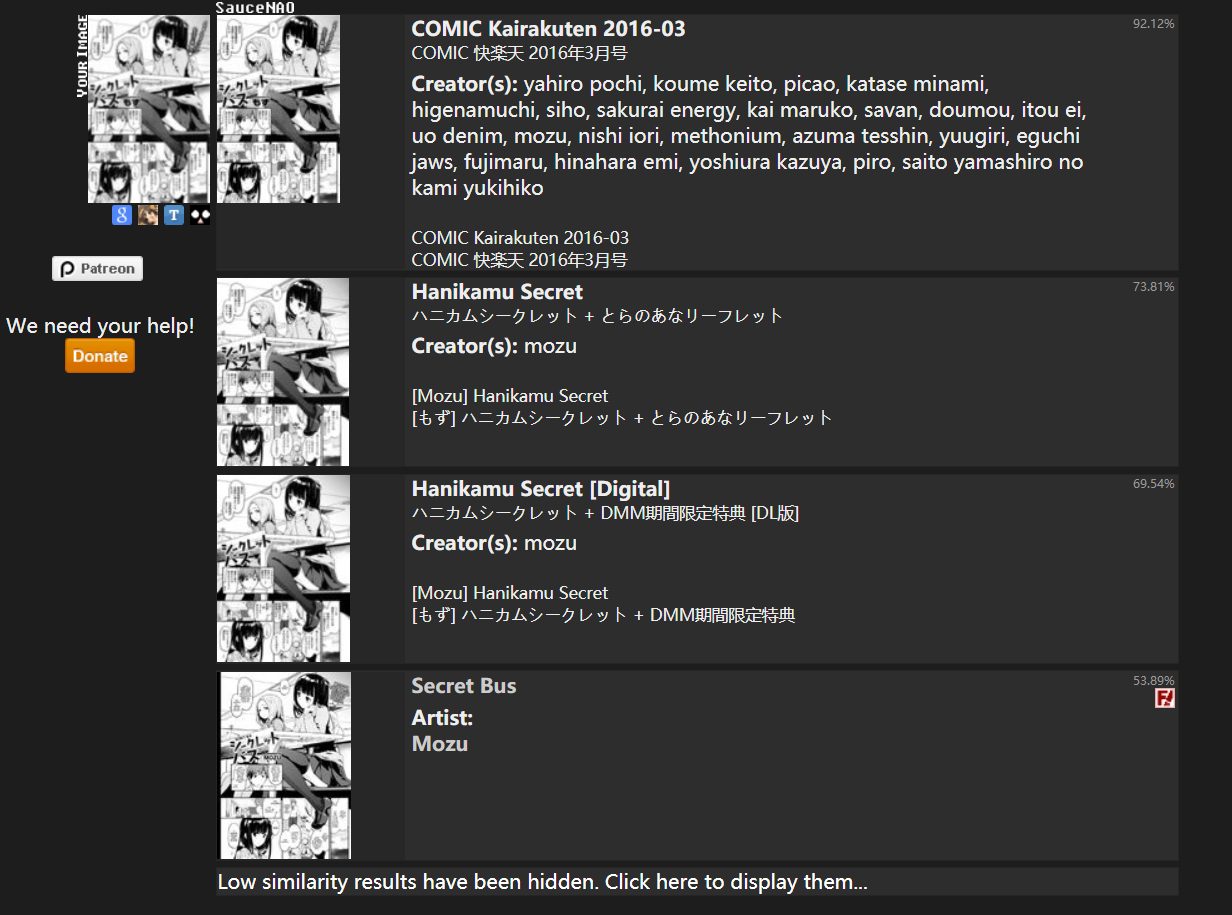Image resolution: width=1232 pixels, height=915 pixels.
Task: Select the COMIC Kairakuten 2016-03 title
Action: point(549,29)
